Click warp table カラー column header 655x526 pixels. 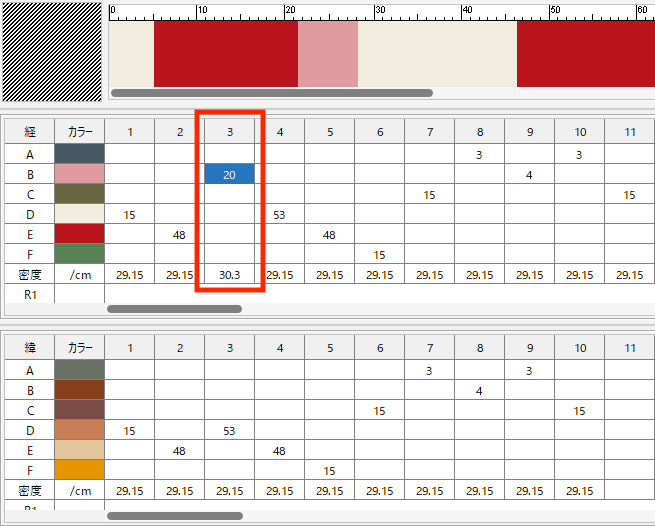79,132
